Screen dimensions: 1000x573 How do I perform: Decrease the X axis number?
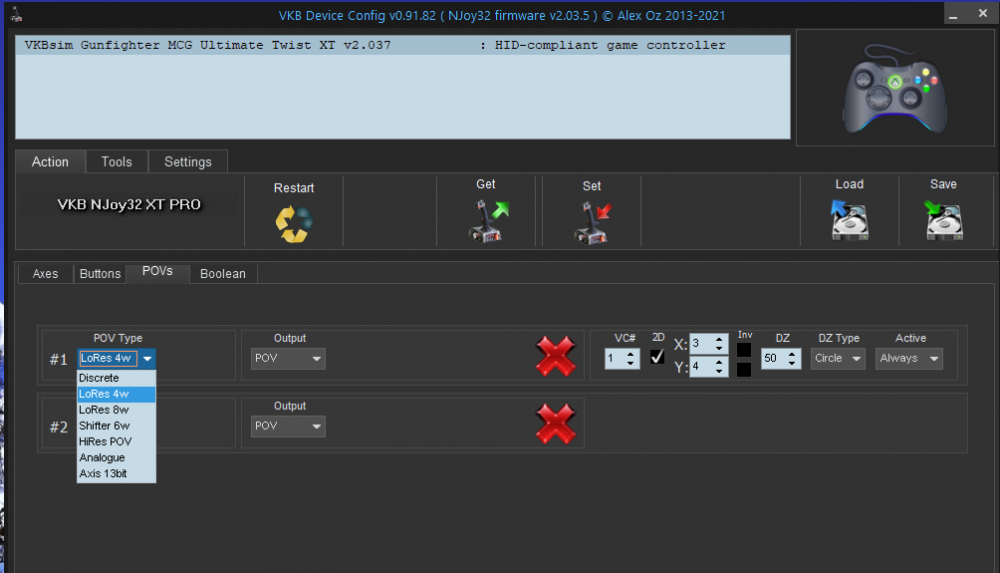(x=719, y=348)
